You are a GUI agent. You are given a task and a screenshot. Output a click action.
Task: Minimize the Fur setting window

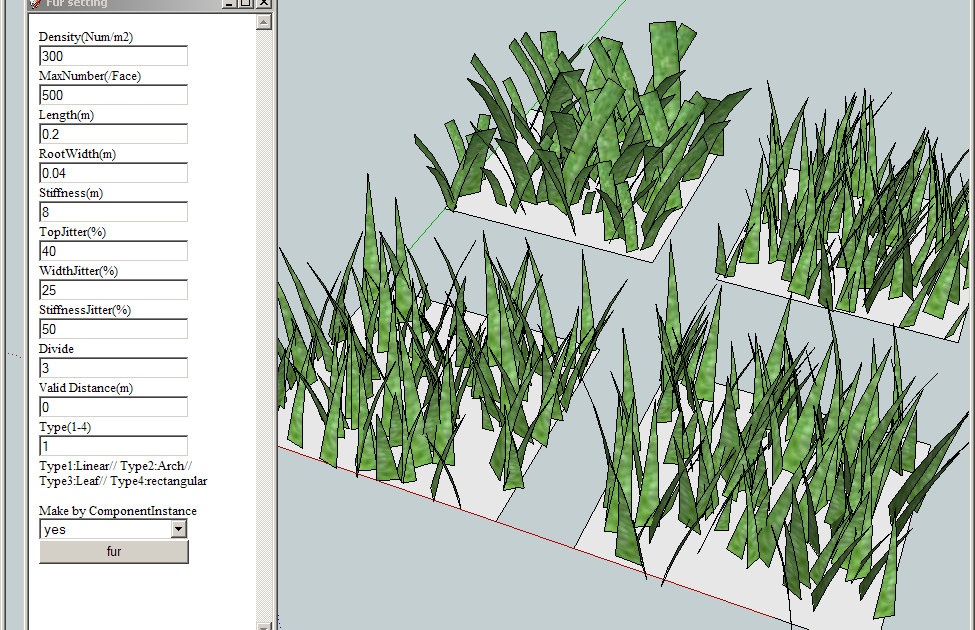tap(228, 3)
